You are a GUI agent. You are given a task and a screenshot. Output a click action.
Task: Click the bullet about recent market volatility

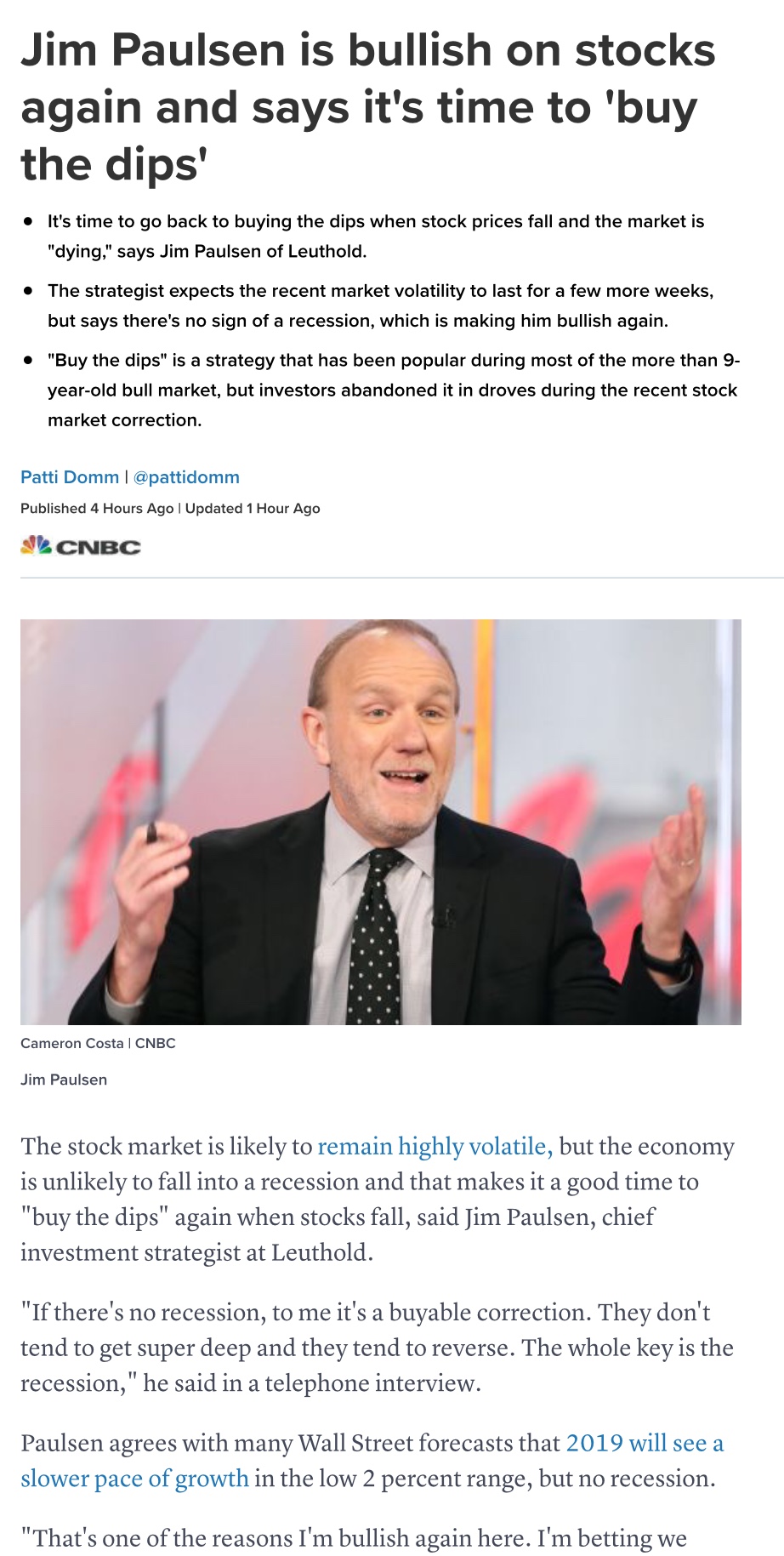click(x=380, y=306)
